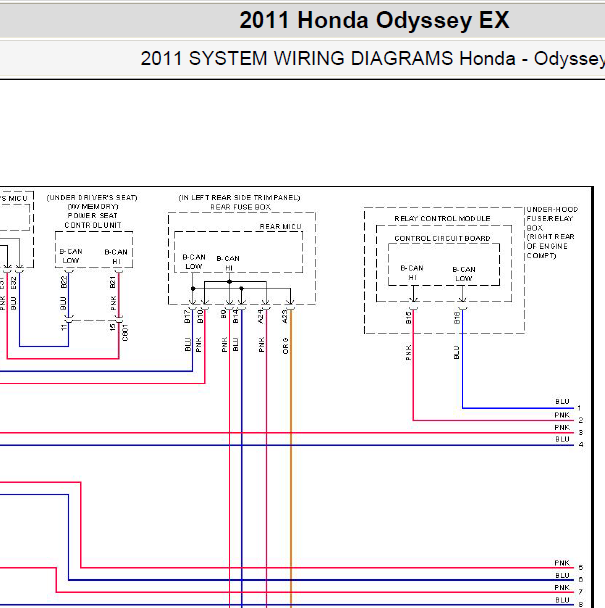The image size is (605, 608).
Task: Select the "(W/ MEMORY)" note
Action: [93, 207]
